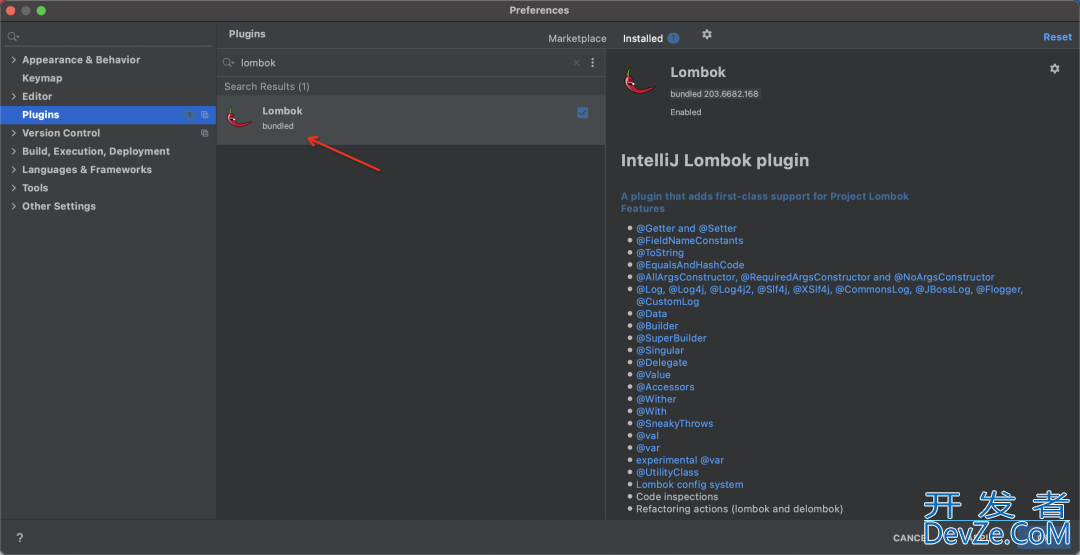This screenshot has width=1080, height=555.
Task: Open the @ToString link
Action: pos(660,253)
